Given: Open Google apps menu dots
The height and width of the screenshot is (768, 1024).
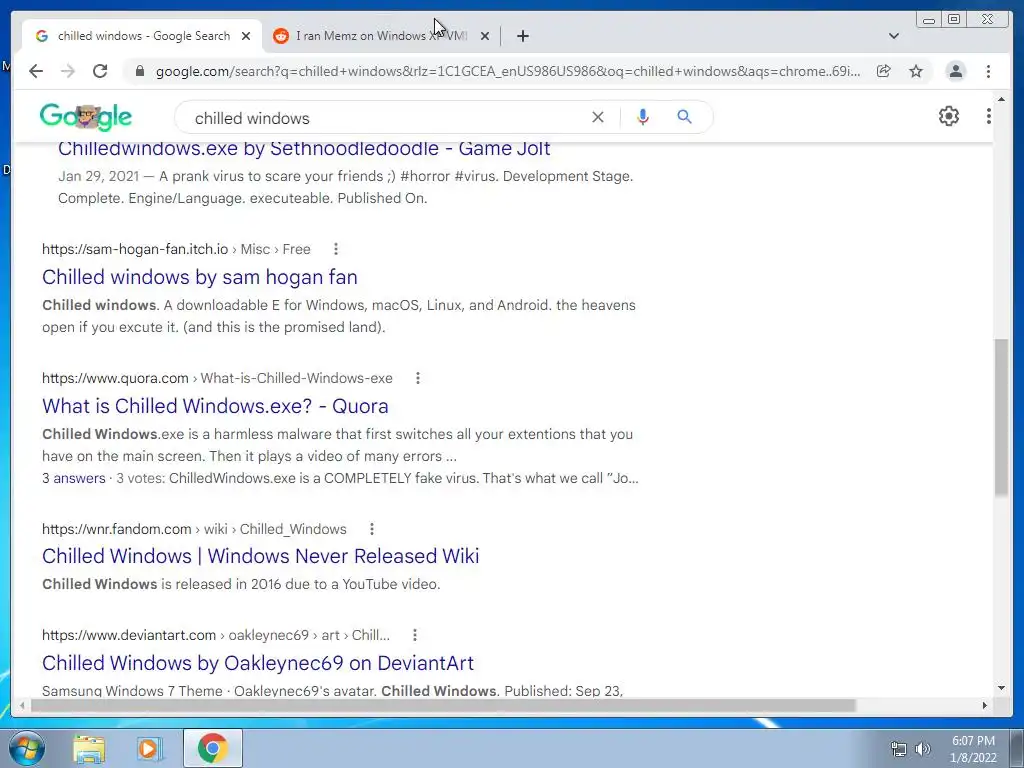Looking at the screenshot, I should tap(989, 116).
